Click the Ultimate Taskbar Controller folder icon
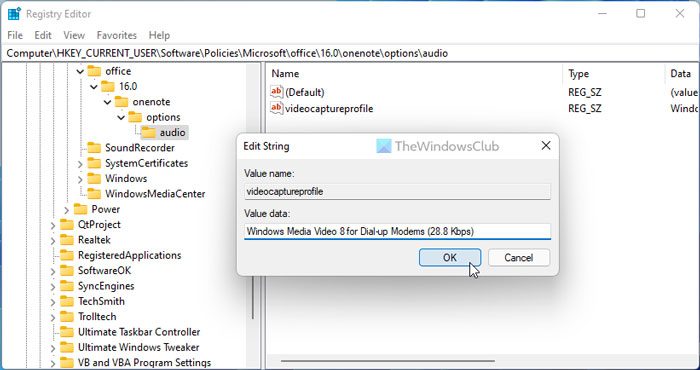Viewport: 700px width, 370px height. pyautogui.click(x=67, y=332)
